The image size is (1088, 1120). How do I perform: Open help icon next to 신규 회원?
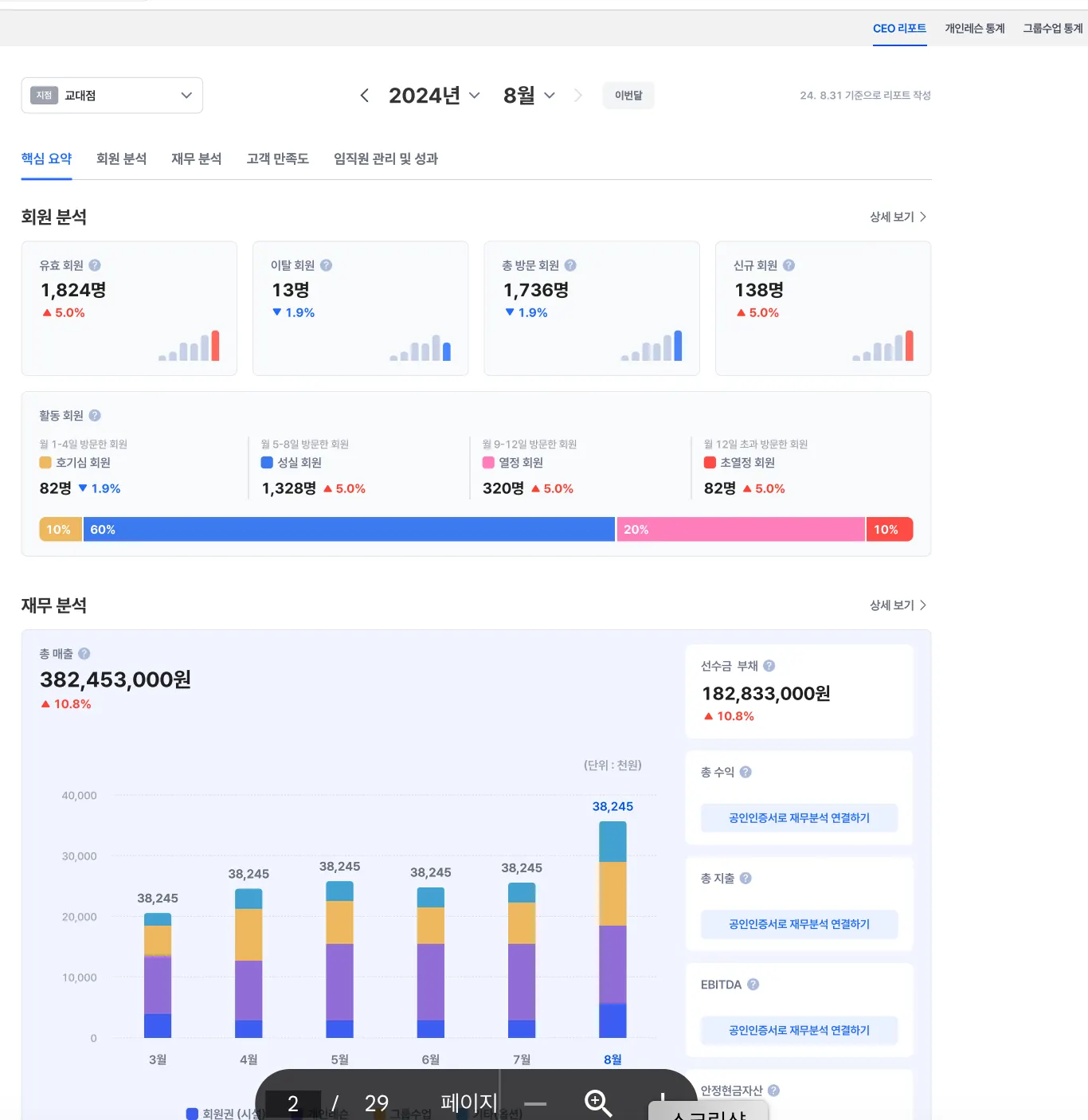tap(789, 265)
